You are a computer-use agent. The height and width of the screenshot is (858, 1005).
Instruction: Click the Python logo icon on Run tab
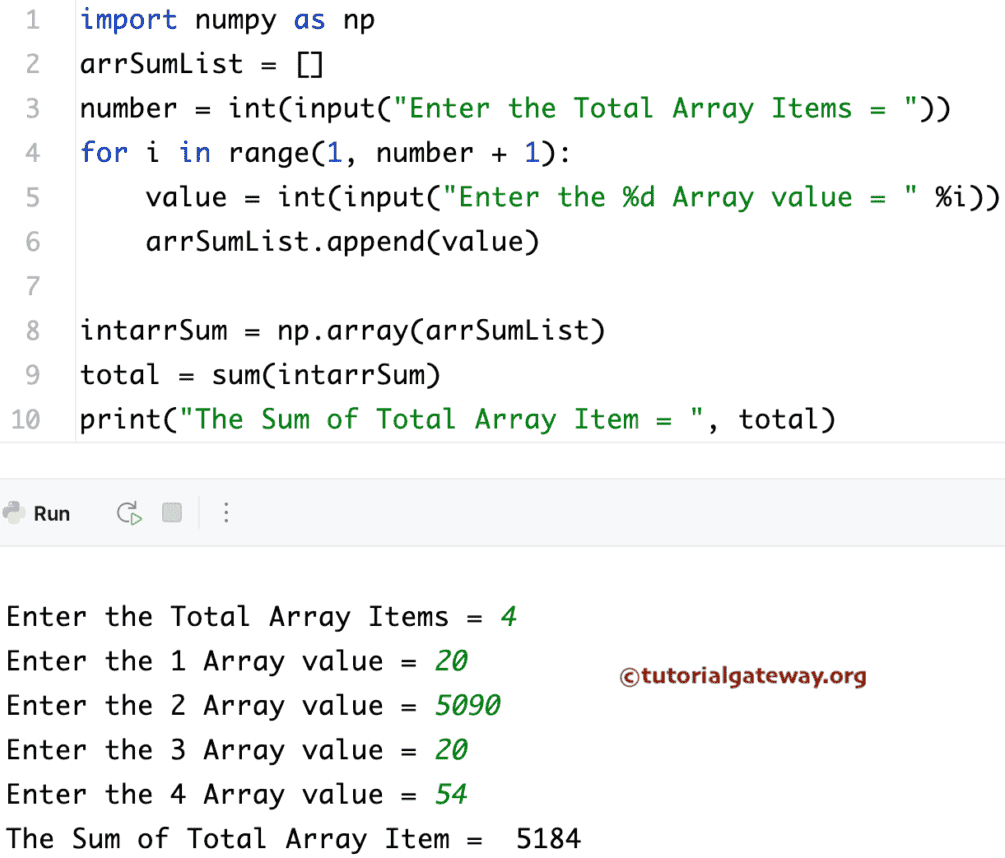pos(14,513)
